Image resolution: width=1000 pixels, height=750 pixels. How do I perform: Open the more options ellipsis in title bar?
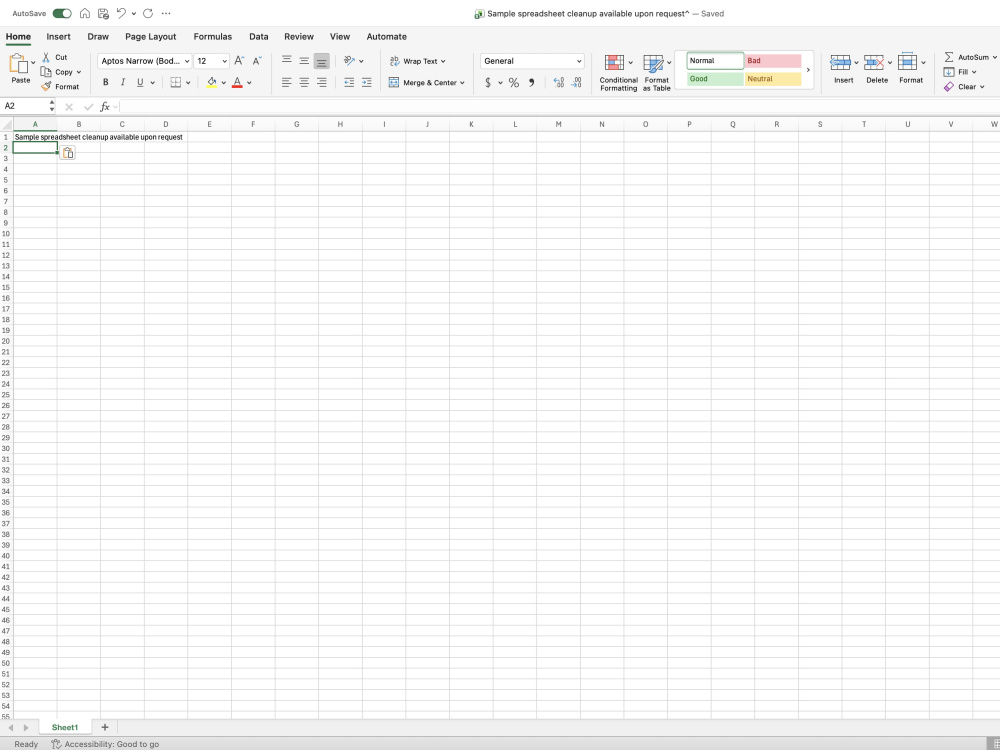[166, 13]
